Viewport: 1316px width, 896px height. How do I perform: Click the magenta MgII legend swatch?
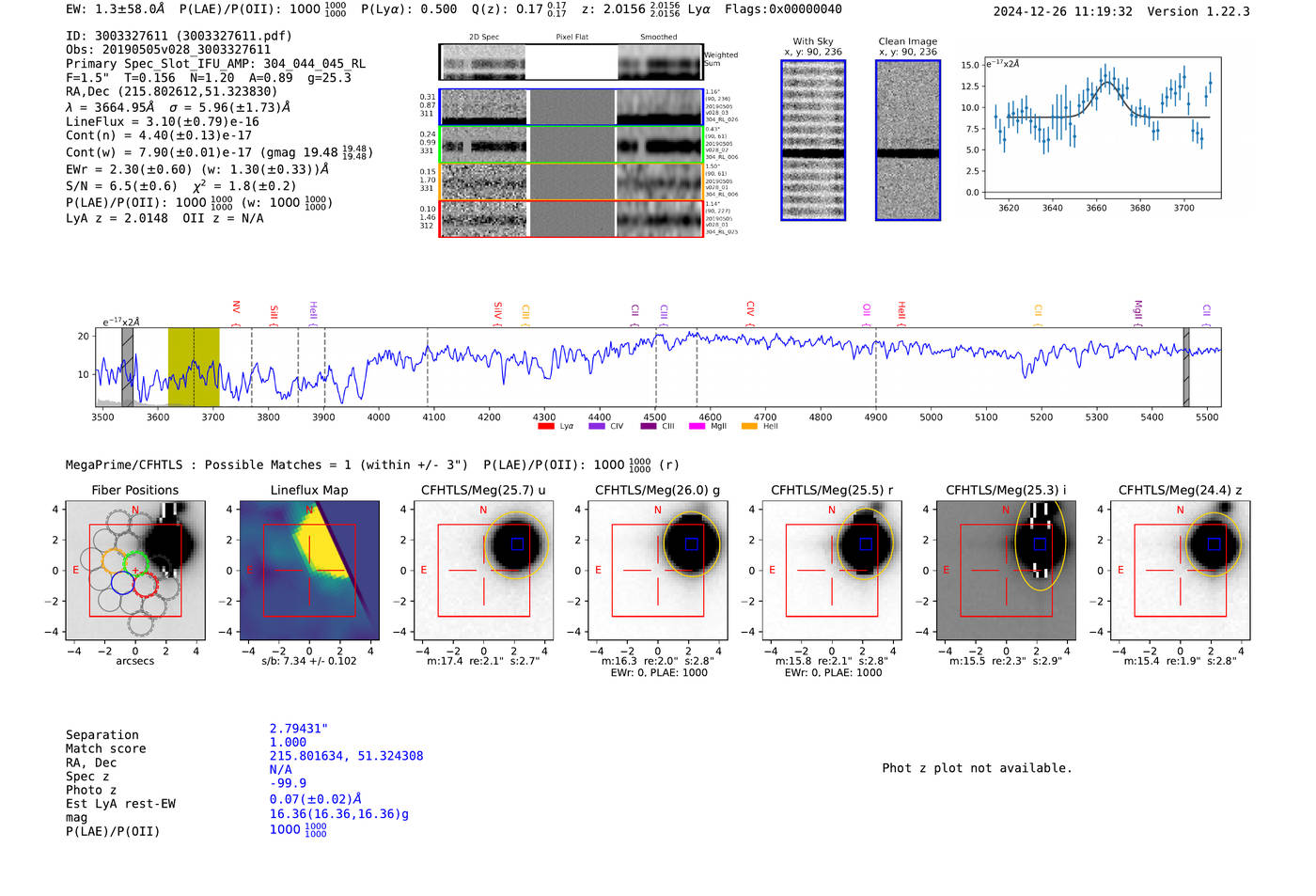click(x=697, y=427)
